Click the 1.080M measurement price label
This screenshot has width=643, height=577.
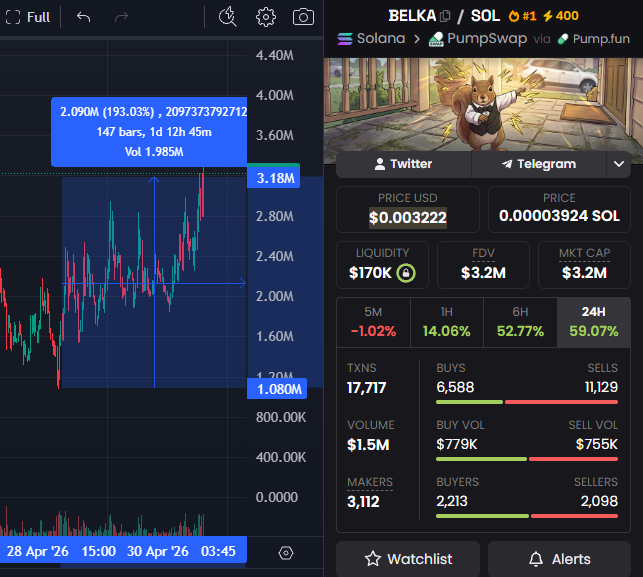[277, 389]
